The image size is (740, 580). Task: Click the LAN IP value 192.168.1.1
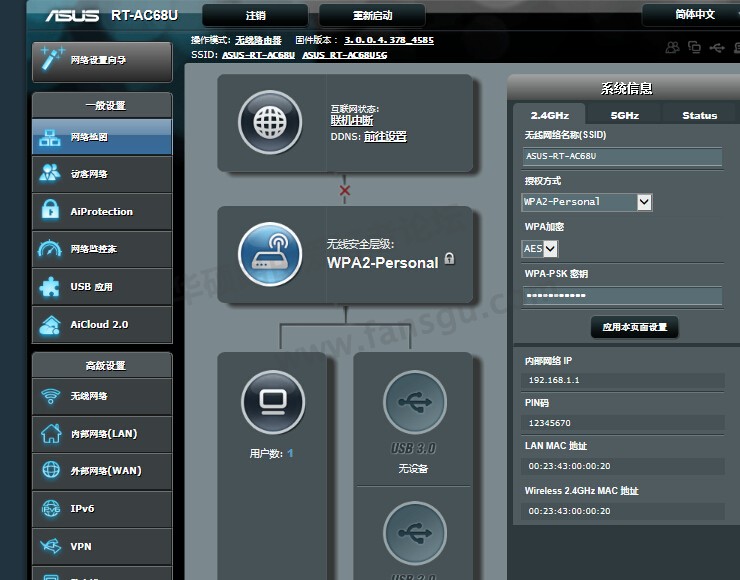click(554, 380)
